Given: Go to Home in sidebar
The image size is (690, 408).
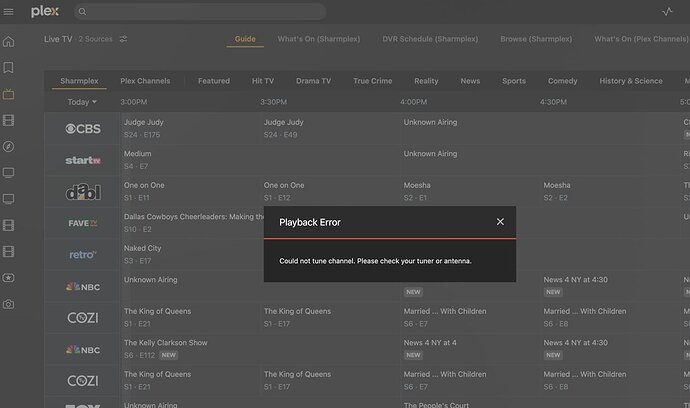Looking at the screenshot, I should [x=8, y=42].
